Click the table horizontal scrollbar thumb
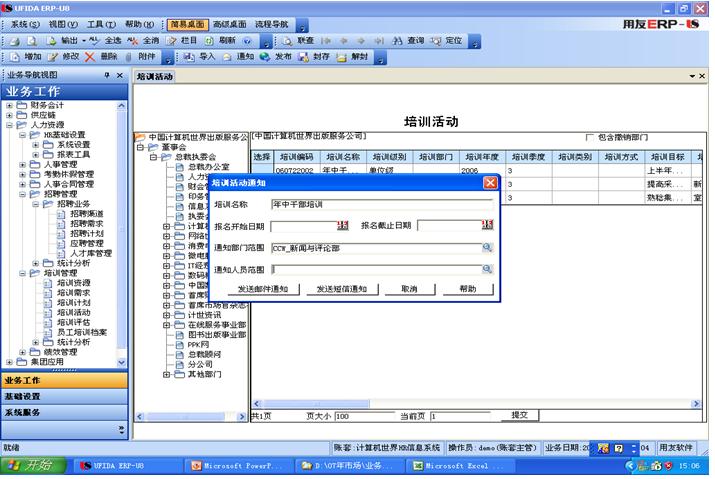Viewport: 715px width, 479px height. point(315,404)
